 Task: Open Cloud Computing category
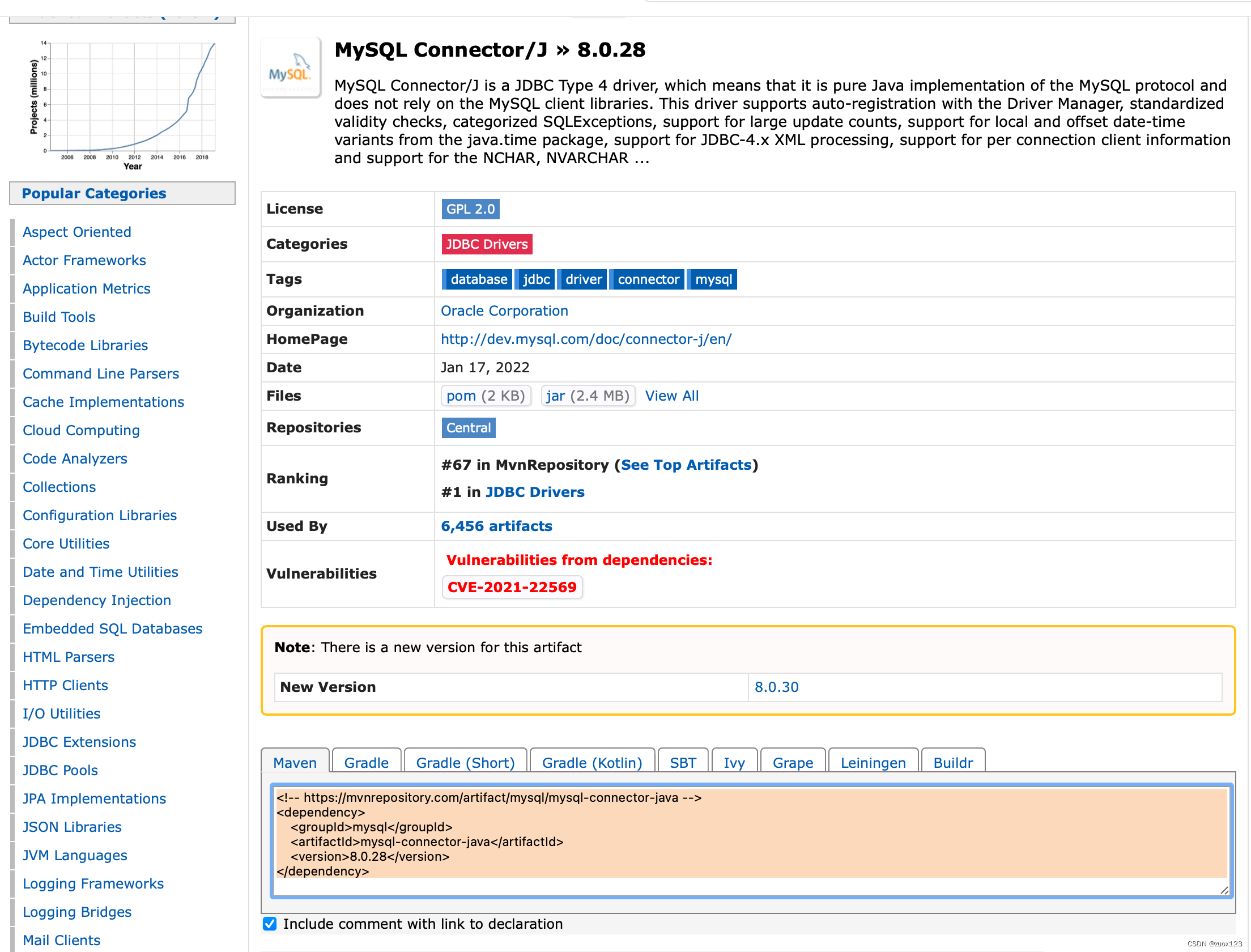[x=81, y=431]
